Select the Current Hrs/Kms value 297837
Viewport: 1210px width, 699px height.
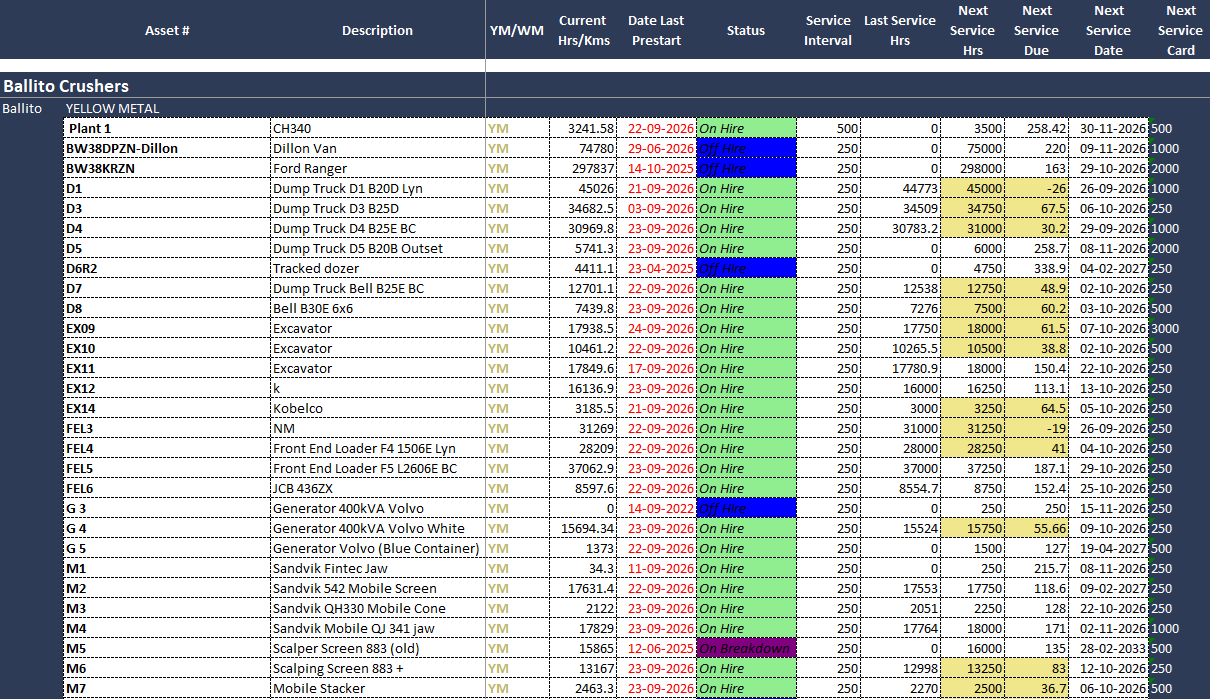coord(582,168)
